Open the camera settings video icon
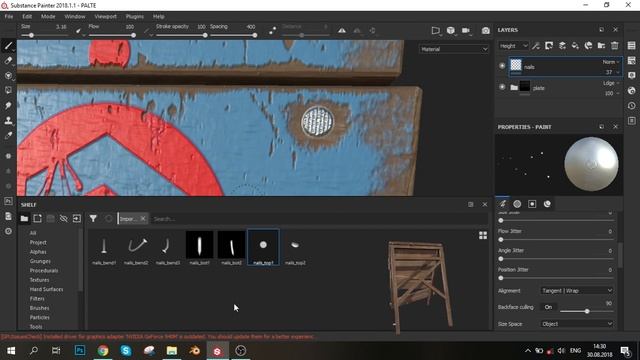This screenshot has width=640, height=360. (x=466, y=30)
